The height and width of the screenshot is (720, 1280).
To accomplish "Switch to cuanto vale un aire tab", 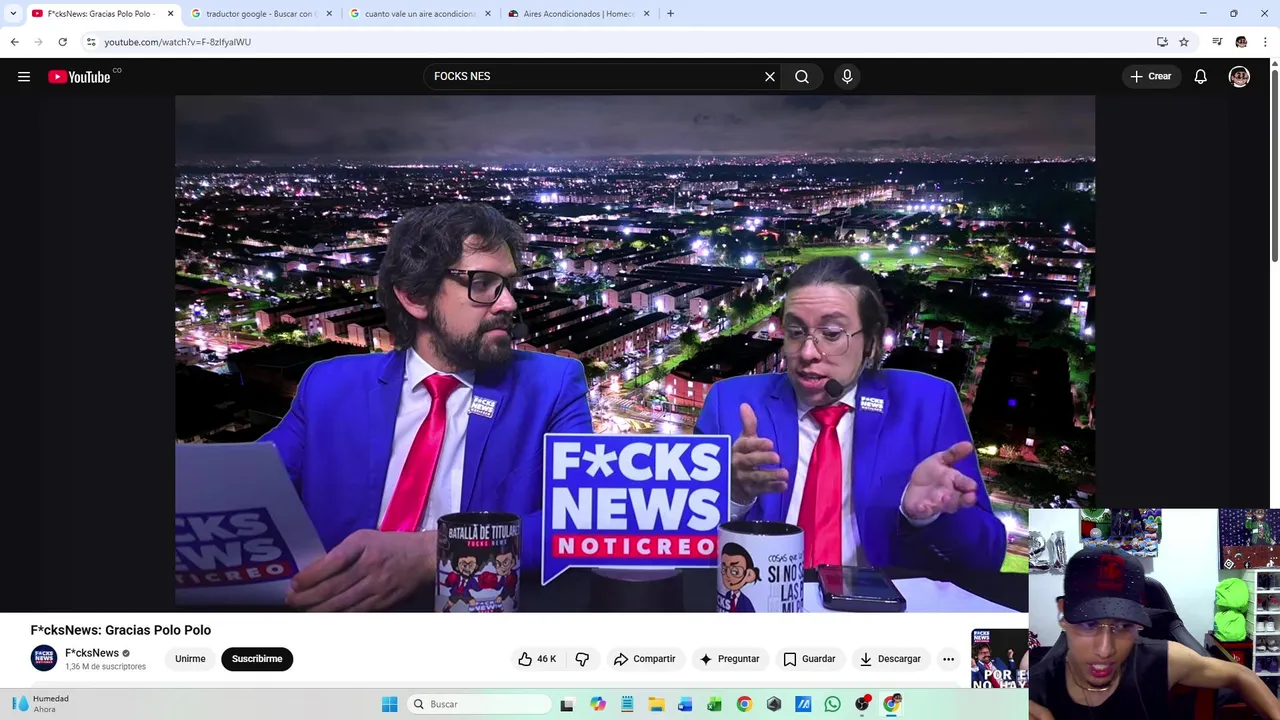I will (418, 14).
